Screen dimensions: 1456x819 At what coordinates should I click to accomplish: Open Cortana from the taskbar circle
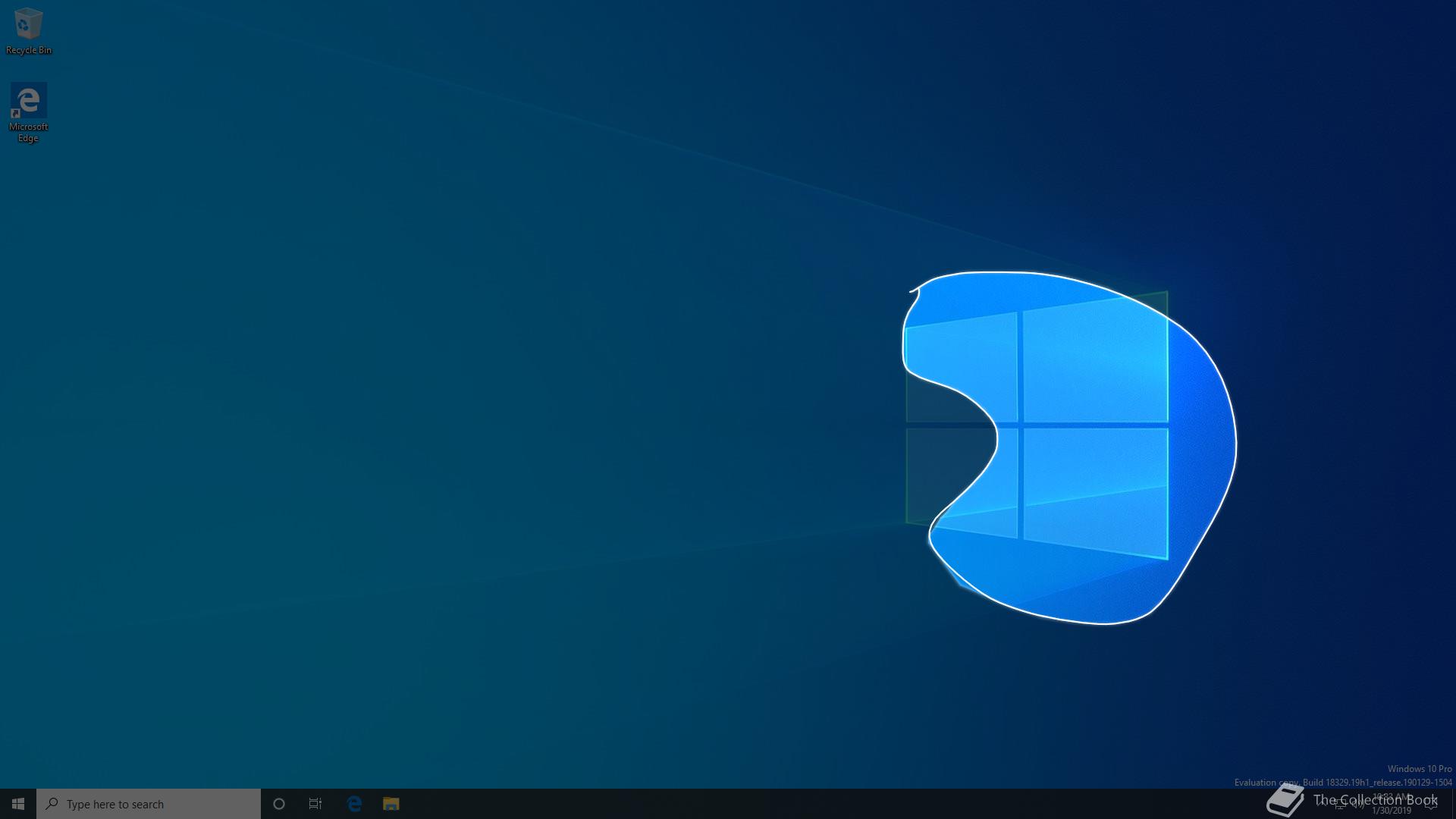pos(279,804)
